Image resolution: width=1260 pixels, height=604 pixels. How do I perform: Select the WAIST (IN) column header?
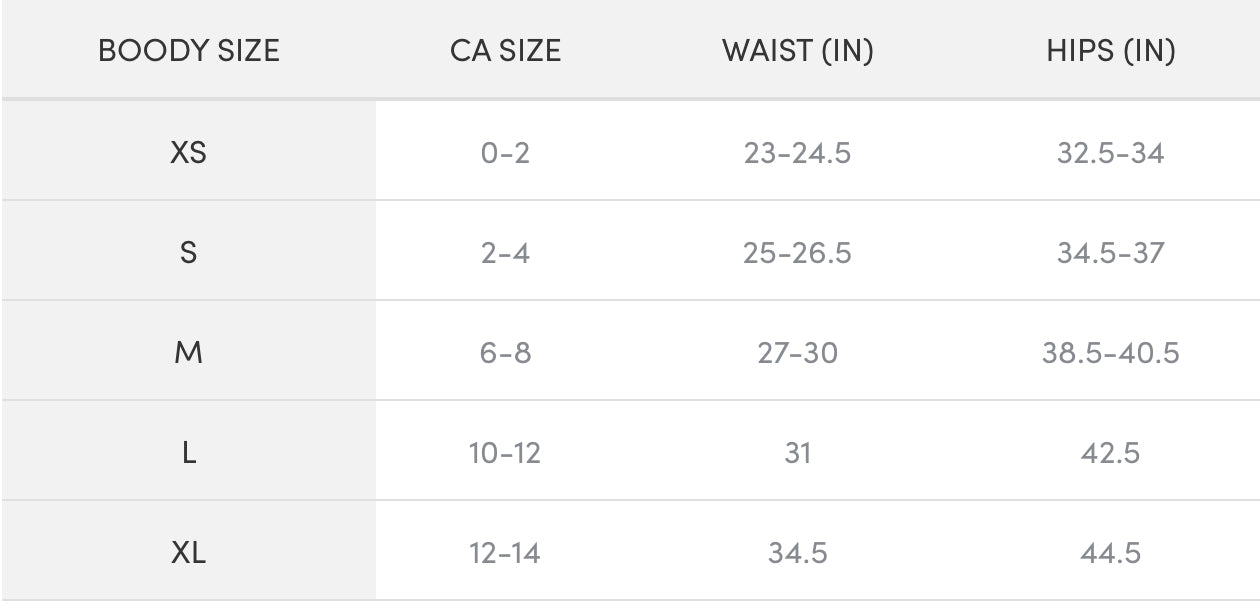pos(797,52)
